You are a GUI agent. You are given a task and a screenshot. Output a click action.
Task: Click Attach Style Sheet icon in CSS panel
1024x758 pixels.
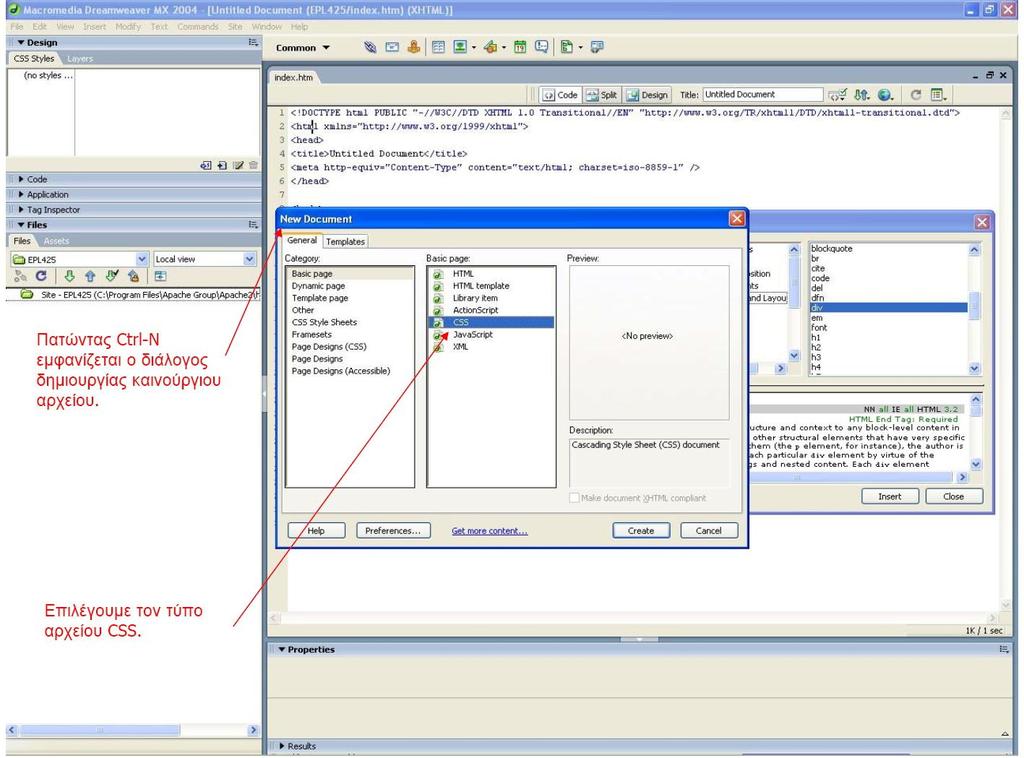[x=206, y=166]
